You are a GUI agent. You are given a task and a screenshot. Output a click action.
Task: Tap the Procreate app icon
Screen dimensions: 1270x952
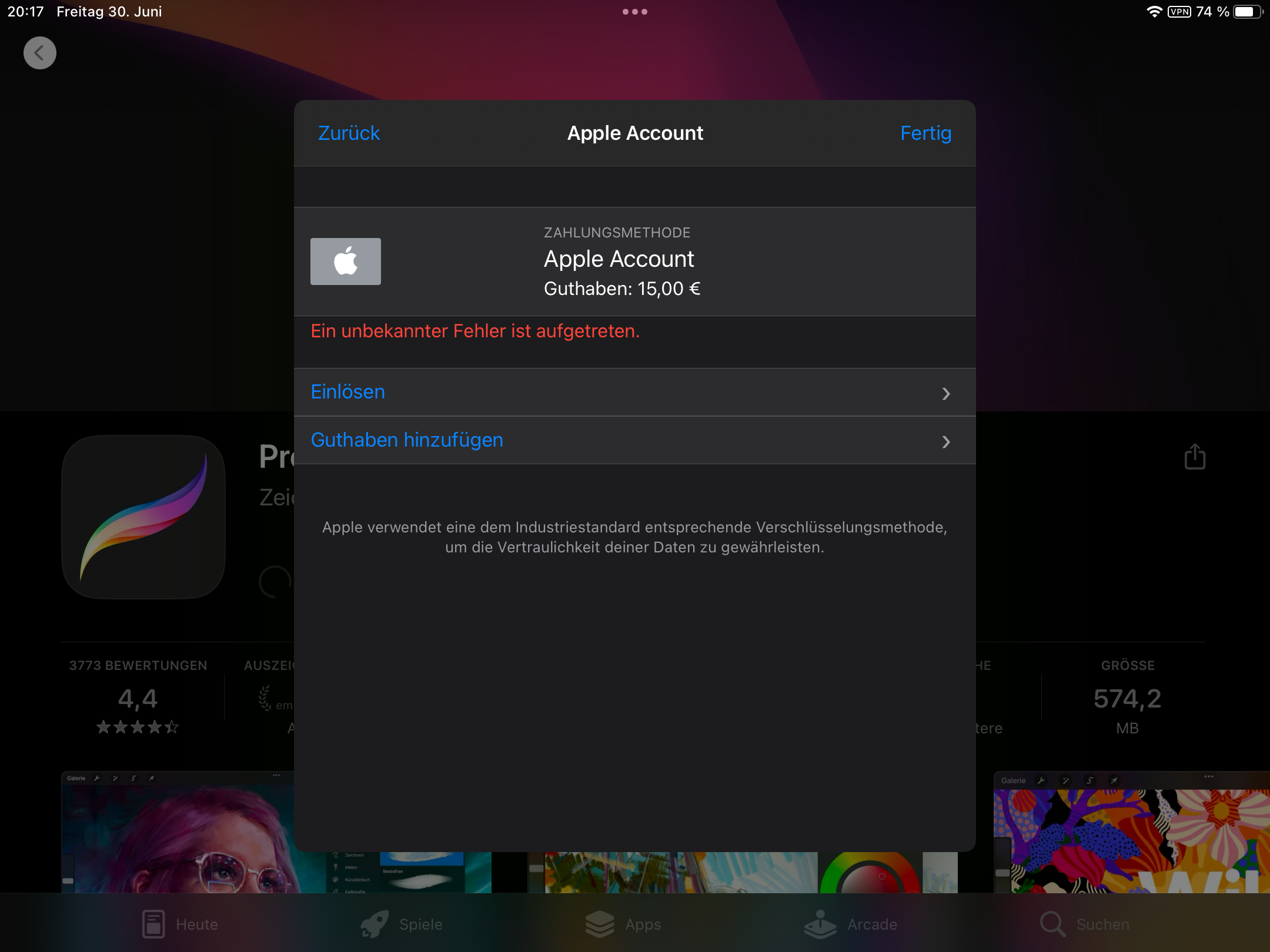coord(143,517)
